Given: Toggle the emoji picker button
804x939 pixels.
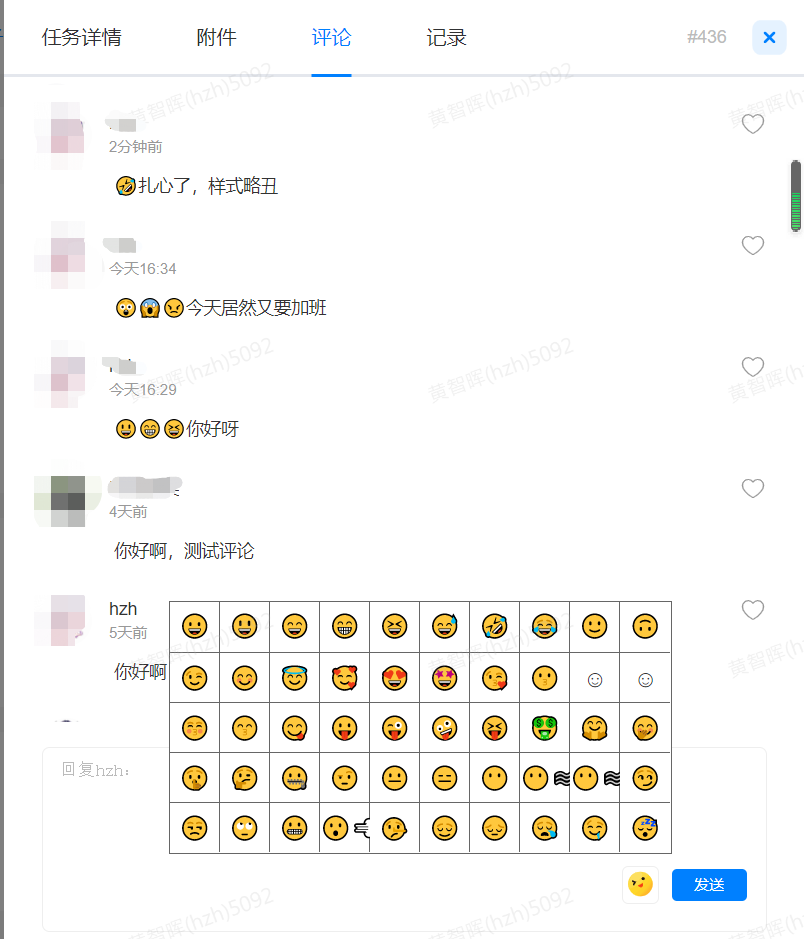Looking at the screenshot, I should click(x=640, y=885).
